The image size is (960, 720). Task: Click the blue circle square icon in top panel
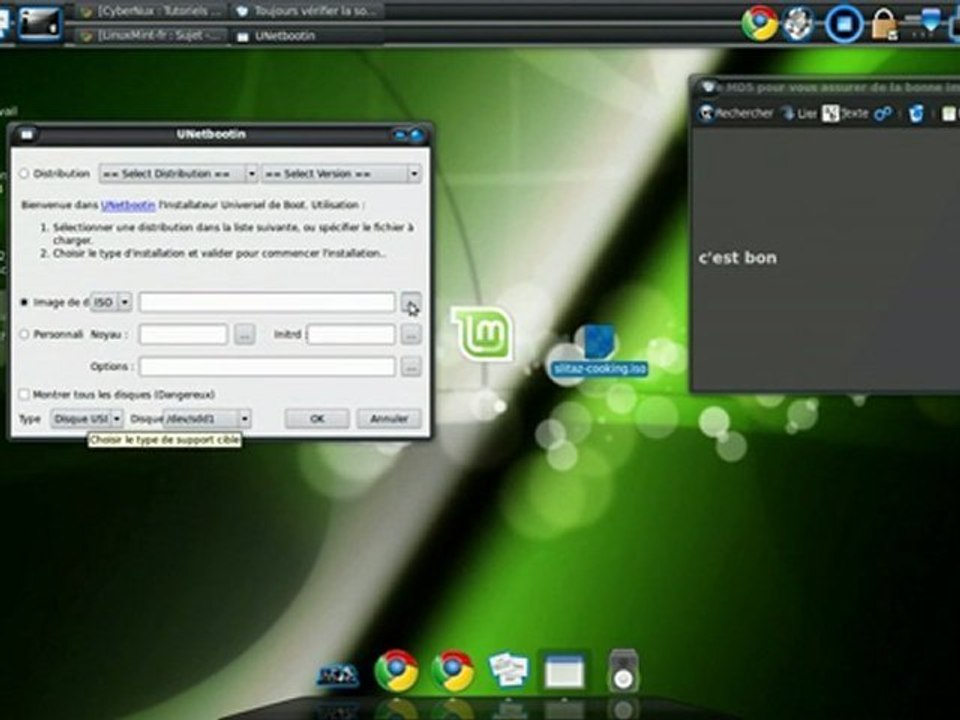coord(844,24)
